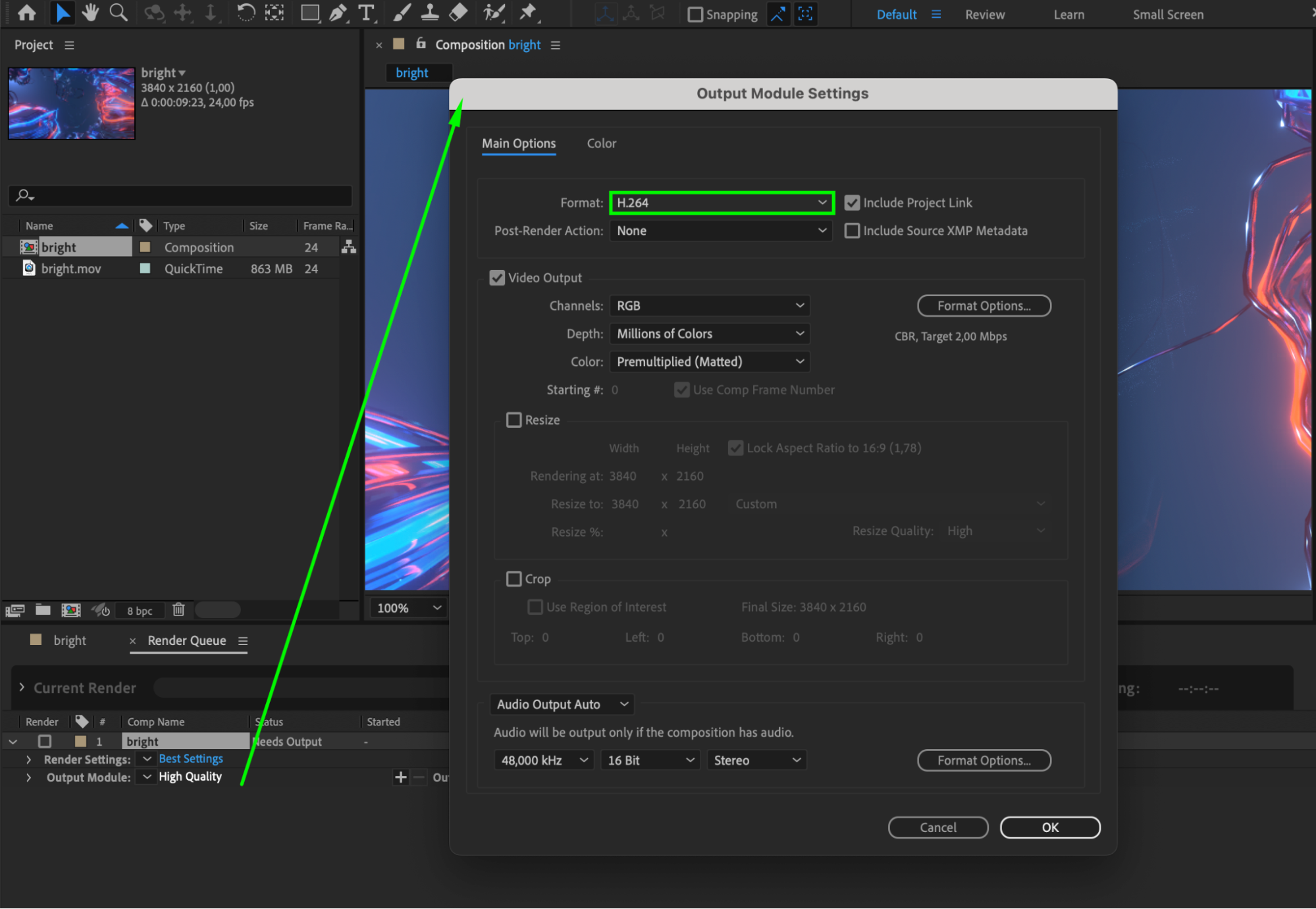Open the Format dropdown showing H.264

pyautogui.click(x=722, y=203)
